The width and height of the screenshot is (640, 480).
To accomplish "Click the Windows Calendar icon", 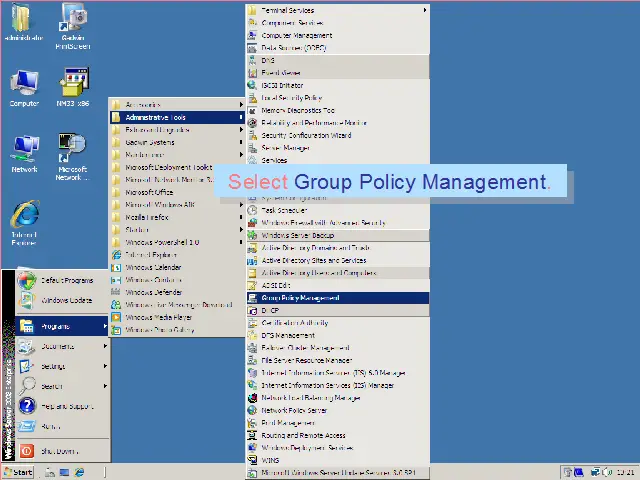I will point(116,267).
